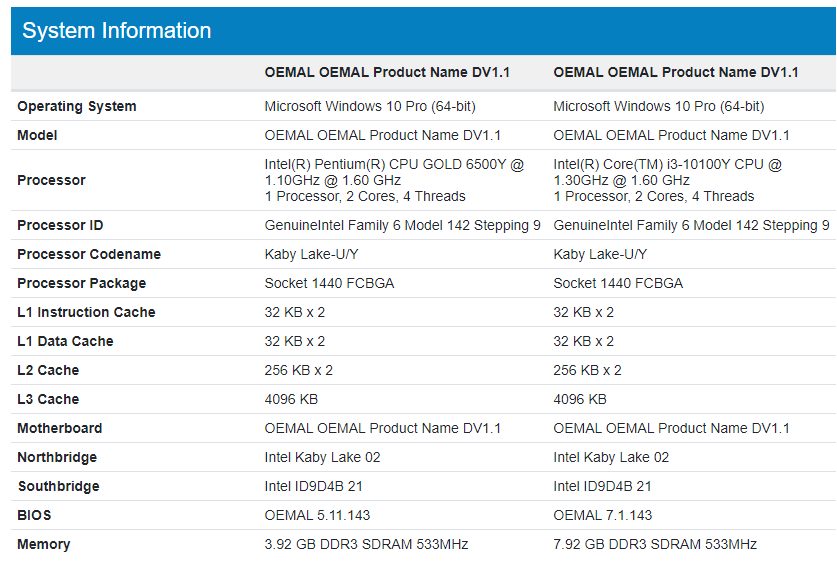This screenshot has width=837, height=573.
Task: Select the Southbridge row label
Action: pos(59,486)
